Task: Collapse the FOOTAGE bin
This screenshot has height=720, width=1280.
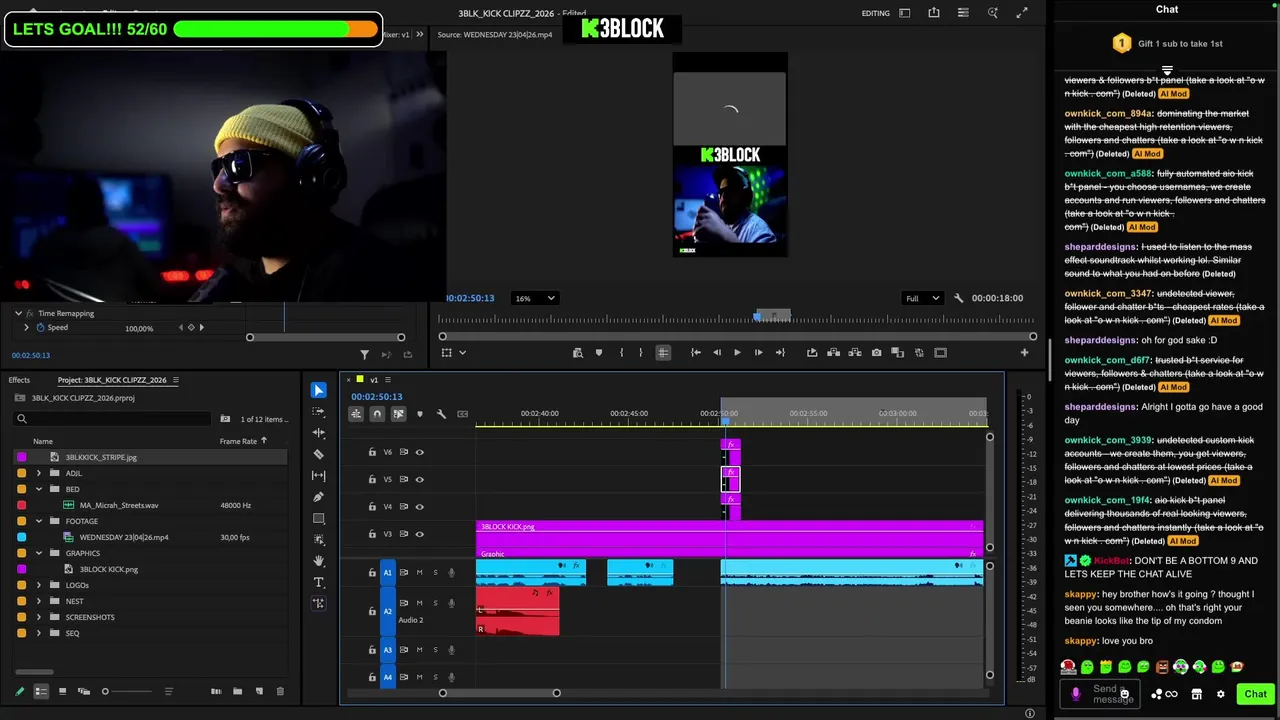Action: pos(39,521)
